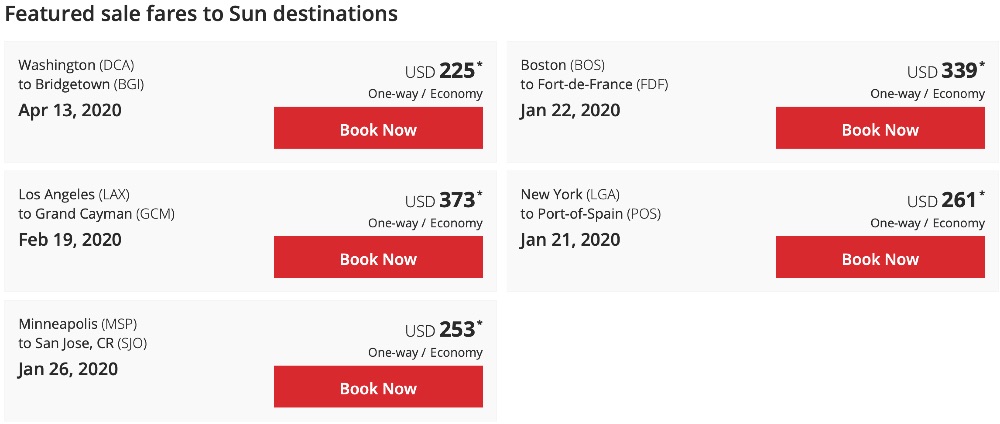Click the USD 339 fare price
Screen dimensions: 1000x424
945,71
